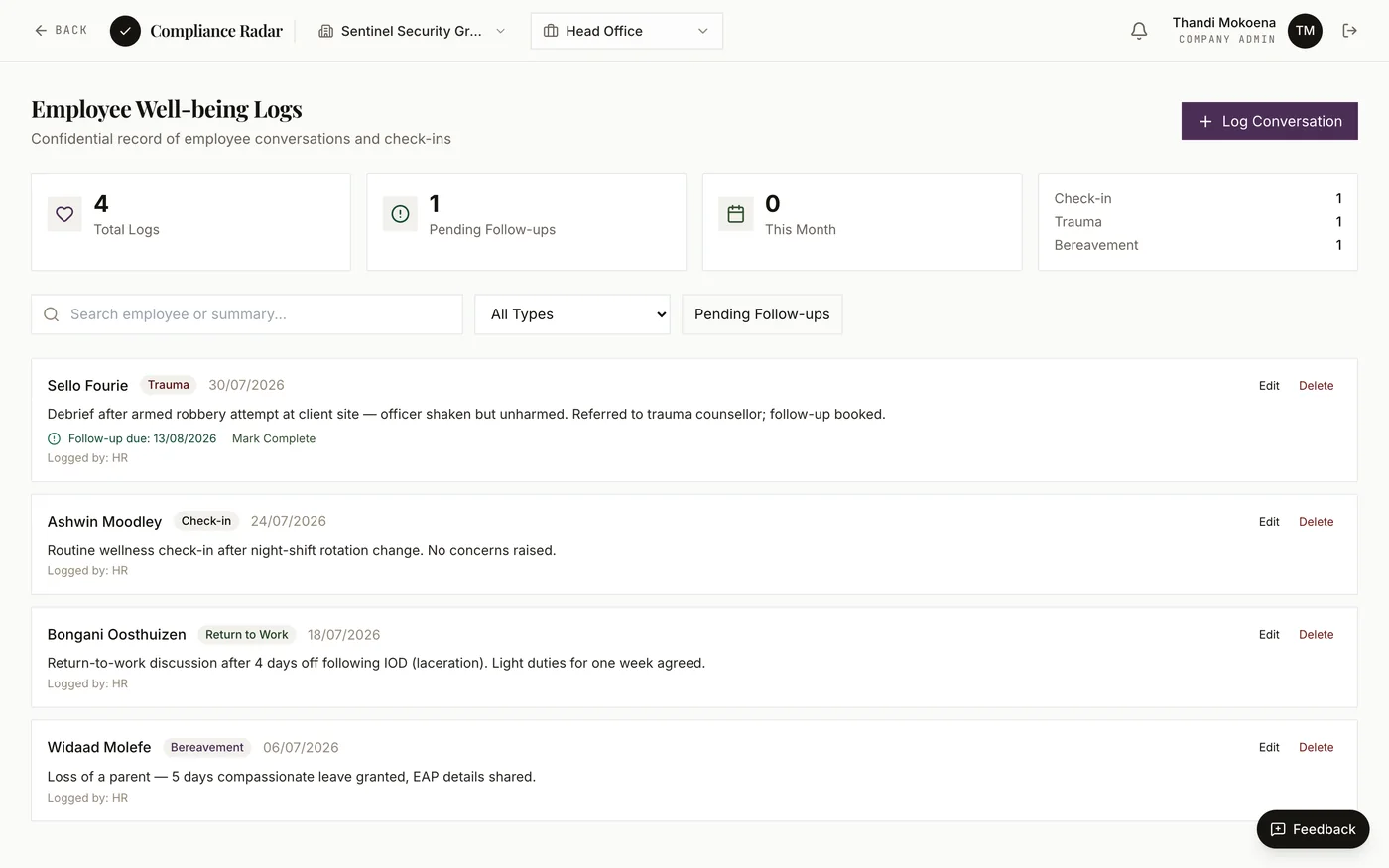The height and width of the screenshot is (868, 1389).
Task: Edit Bongani Oosthuizen's return to work log
Action: point(1269,635)
